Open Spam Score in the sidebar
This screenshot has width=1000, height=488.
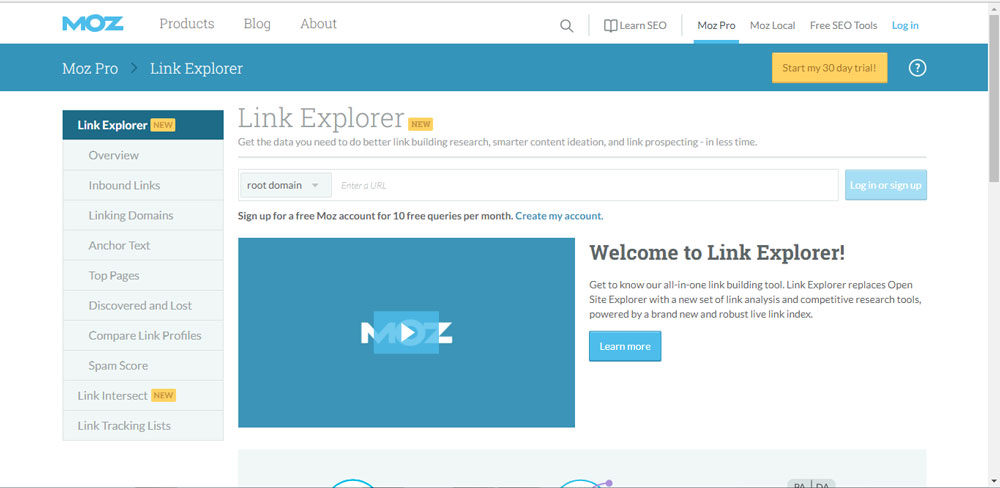point(118,365)
